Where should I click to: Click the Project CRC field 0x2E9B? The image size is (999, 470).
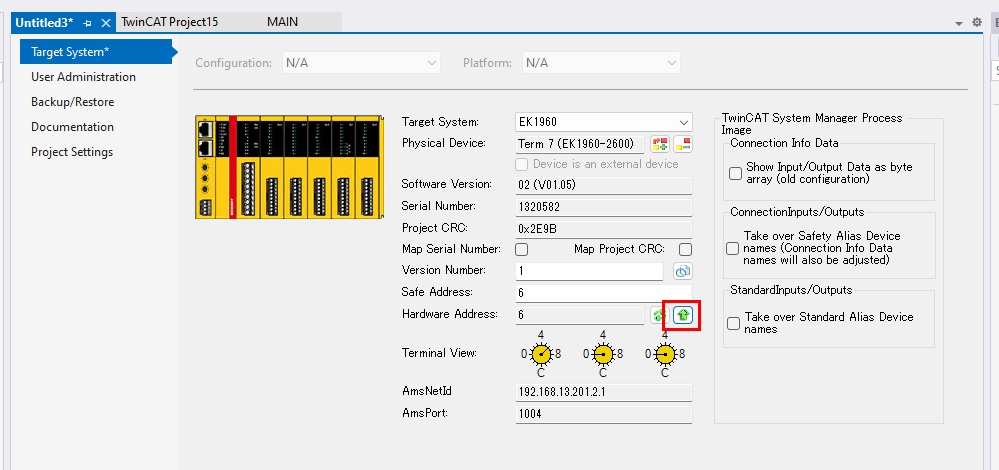(x=603, y=229)
